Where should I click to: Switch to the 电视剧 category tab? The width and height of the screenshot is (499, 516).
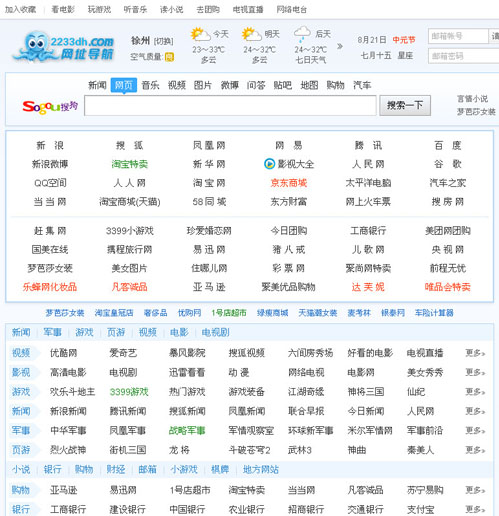[215, 332]
